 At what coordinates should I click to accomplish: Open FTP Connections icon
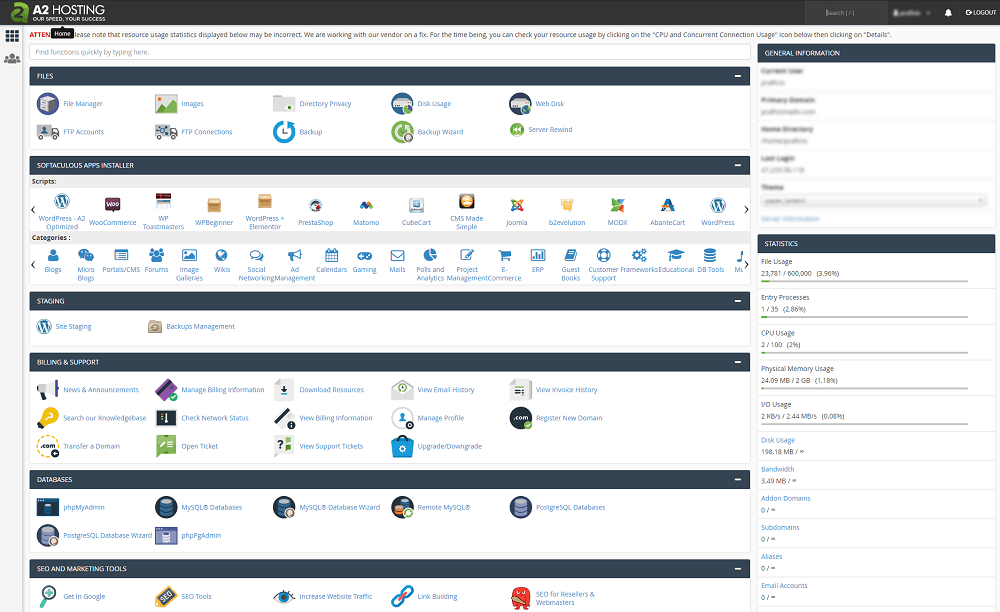166,132
